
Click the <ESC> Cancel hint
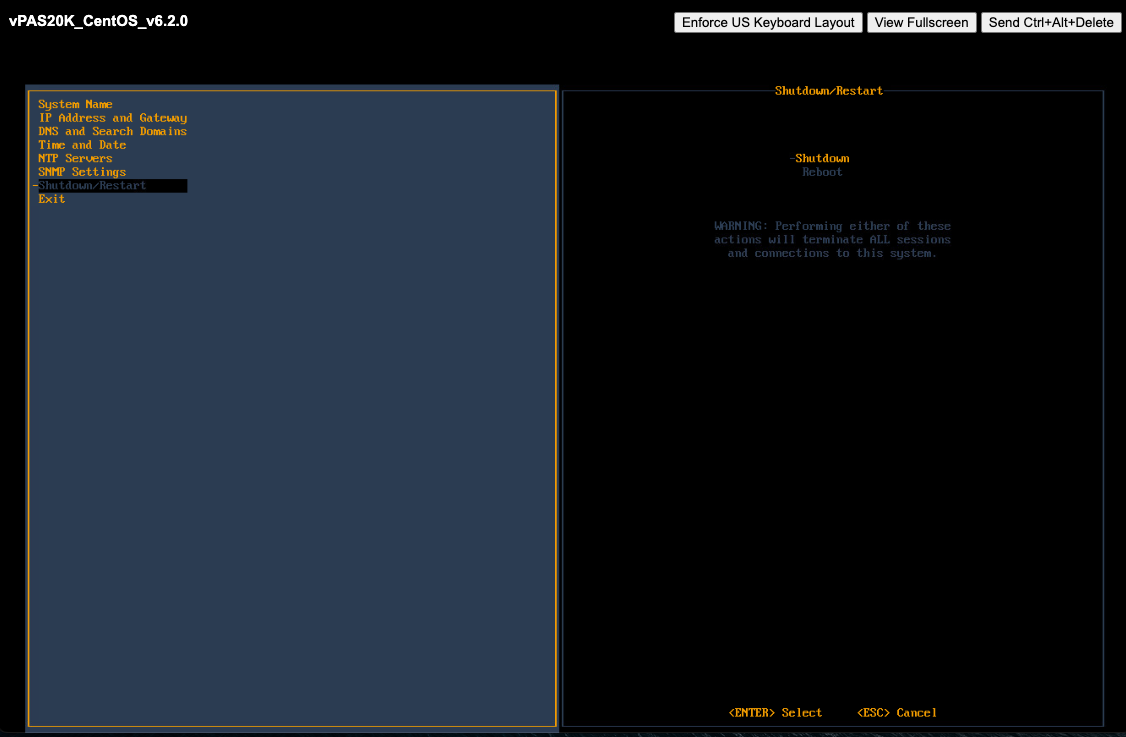pyautogui.click(x=897, y=713)
